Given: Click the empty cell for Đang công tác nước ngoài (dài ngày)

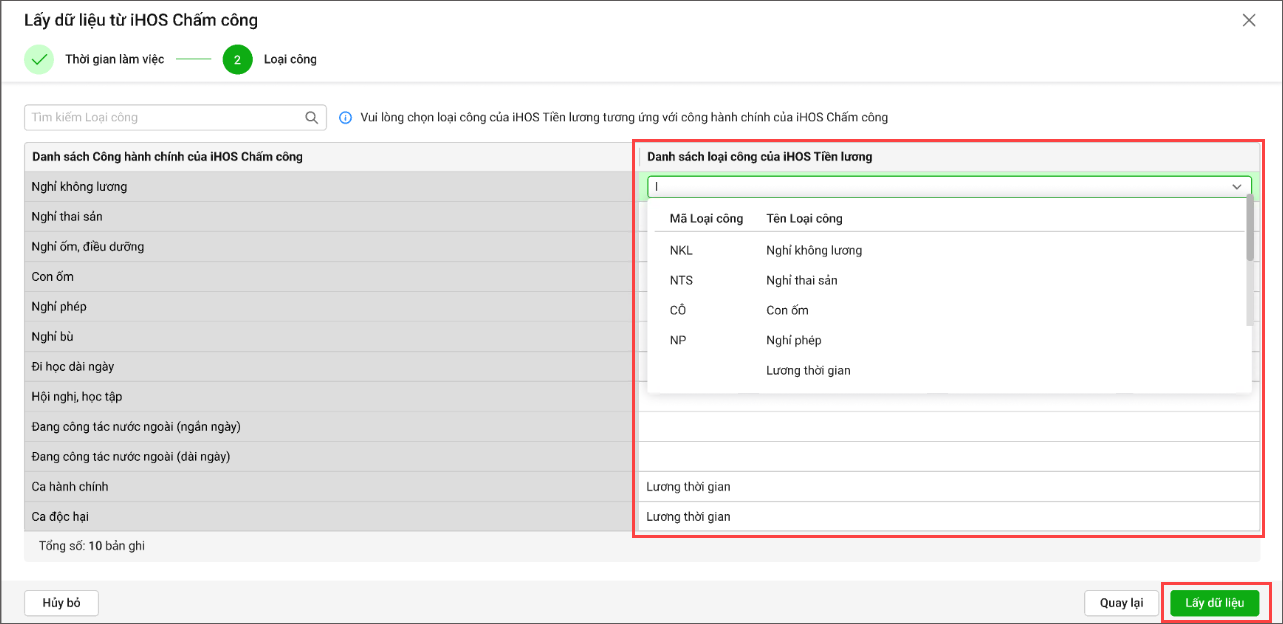Looking at the screenshot, I should coord(948,457).
